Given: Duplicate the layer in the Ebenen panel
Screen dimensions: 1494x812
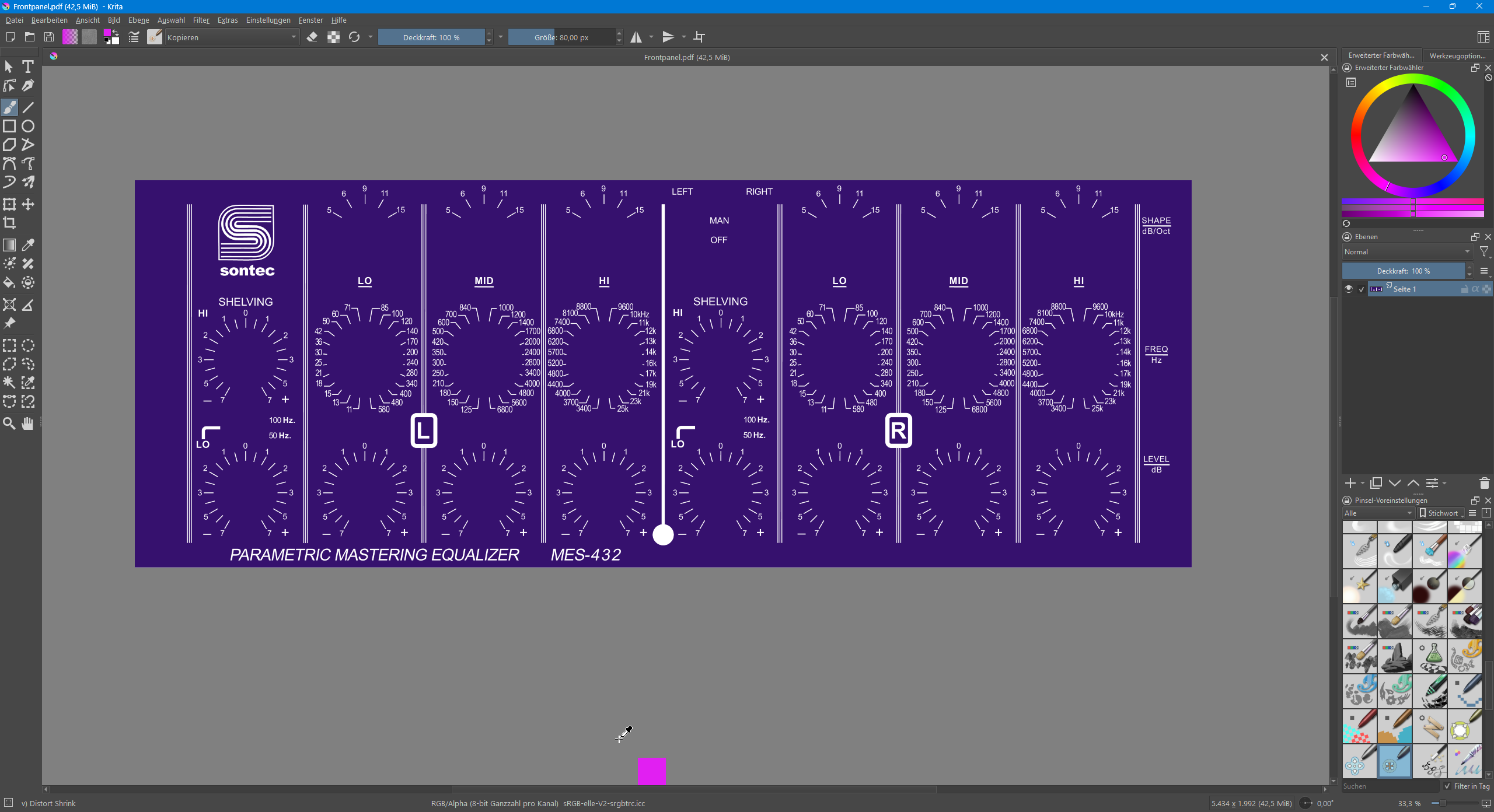Looking at the screenshot, I should point(1376,483).
